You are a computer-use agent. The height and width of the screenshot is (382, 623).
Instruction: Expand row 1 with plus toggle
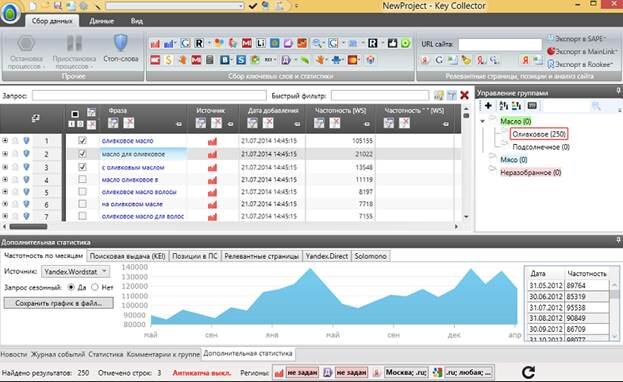point(5,140)
